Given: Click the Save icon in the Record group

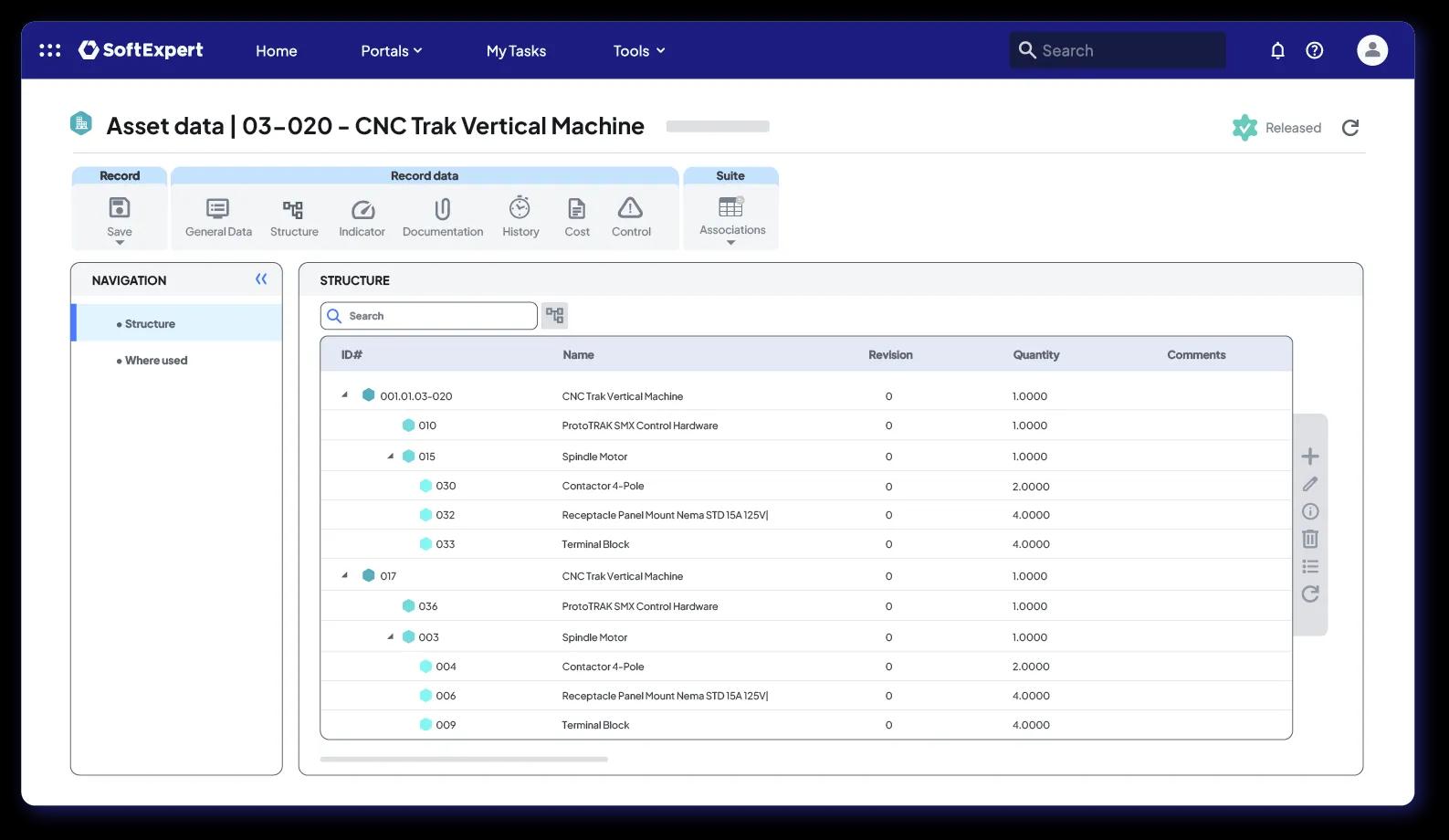Looking at the screenshot, I should 120,207.
